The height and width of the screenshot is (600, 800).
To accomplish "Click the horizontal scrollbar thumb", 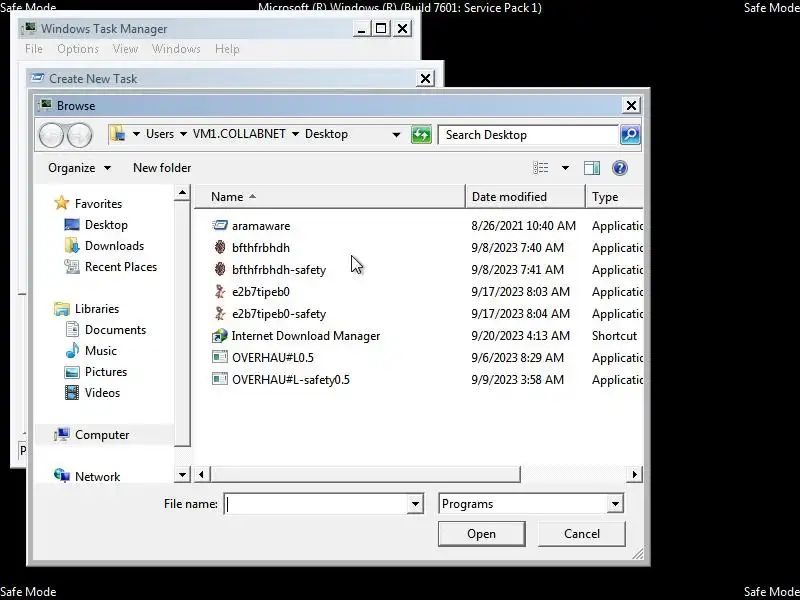I will click(x=365, y=474).
